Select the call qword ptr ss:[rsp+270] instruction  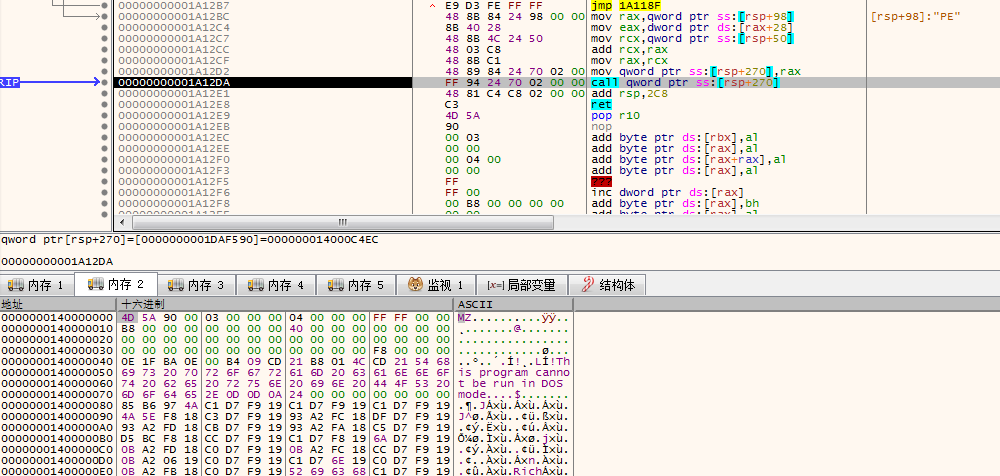coord(686,82)
